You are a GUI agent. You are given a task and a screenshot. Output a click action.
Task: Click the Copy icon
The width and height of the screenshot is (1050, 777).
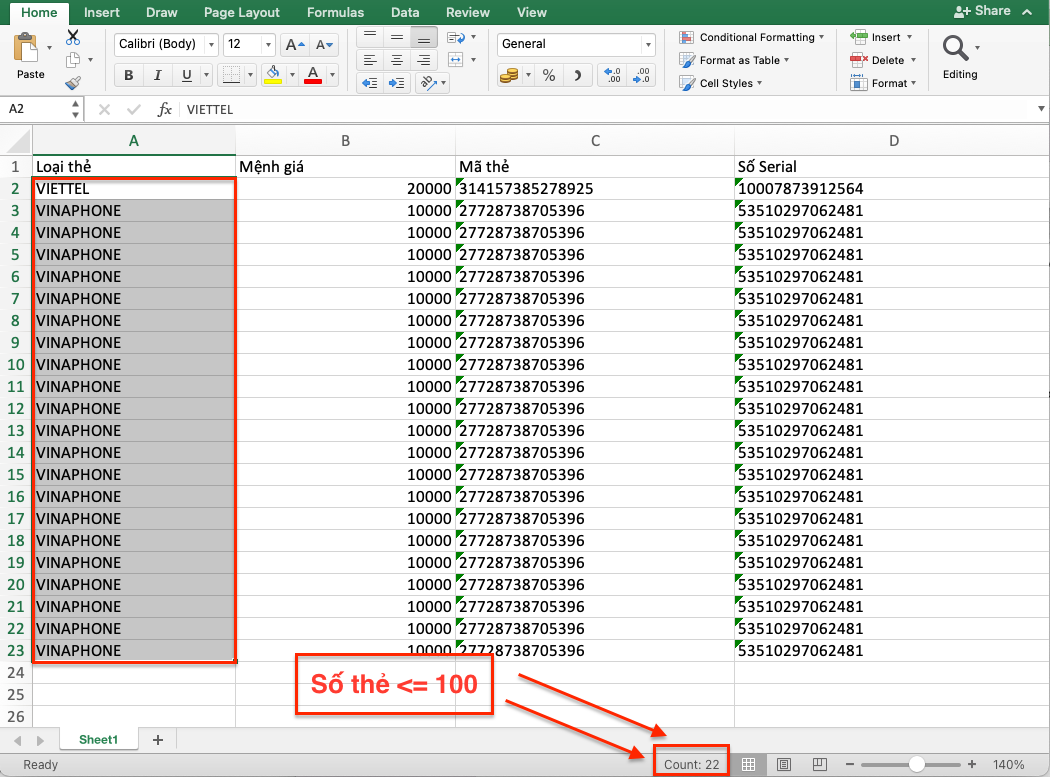click(73, 60)
